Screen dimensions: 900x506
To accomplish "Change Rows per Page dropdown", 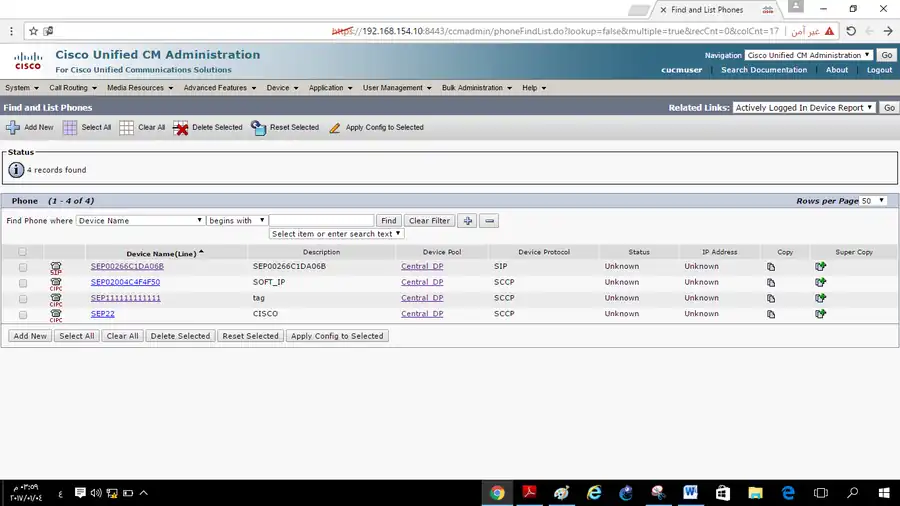I will [872, 201].
